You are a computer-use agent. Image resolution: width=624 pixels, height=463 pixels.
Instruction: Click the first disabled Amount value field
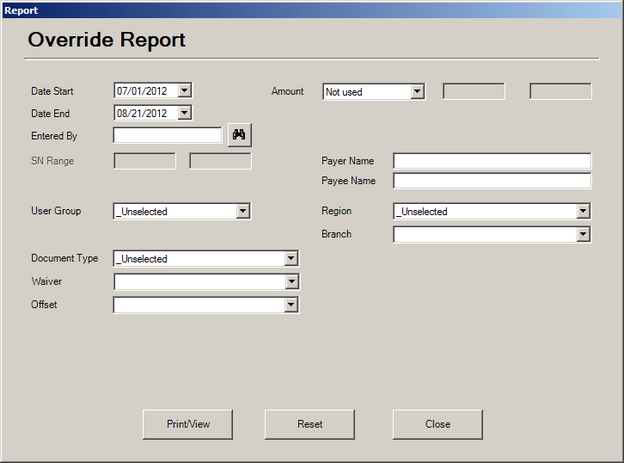pos(474,92)
